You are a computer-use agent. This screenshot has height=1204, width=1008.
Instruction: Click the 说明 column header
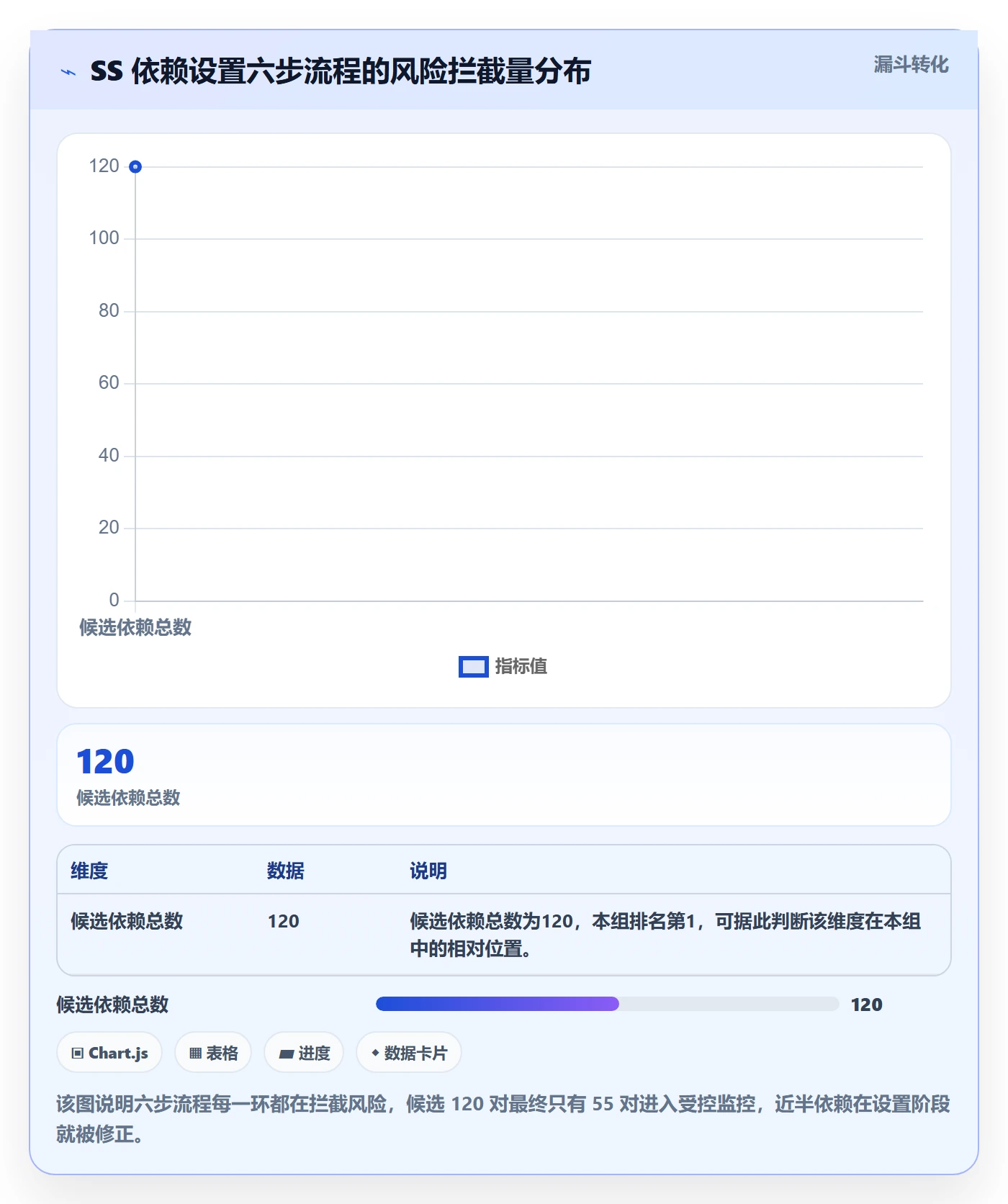pos(428,871)
